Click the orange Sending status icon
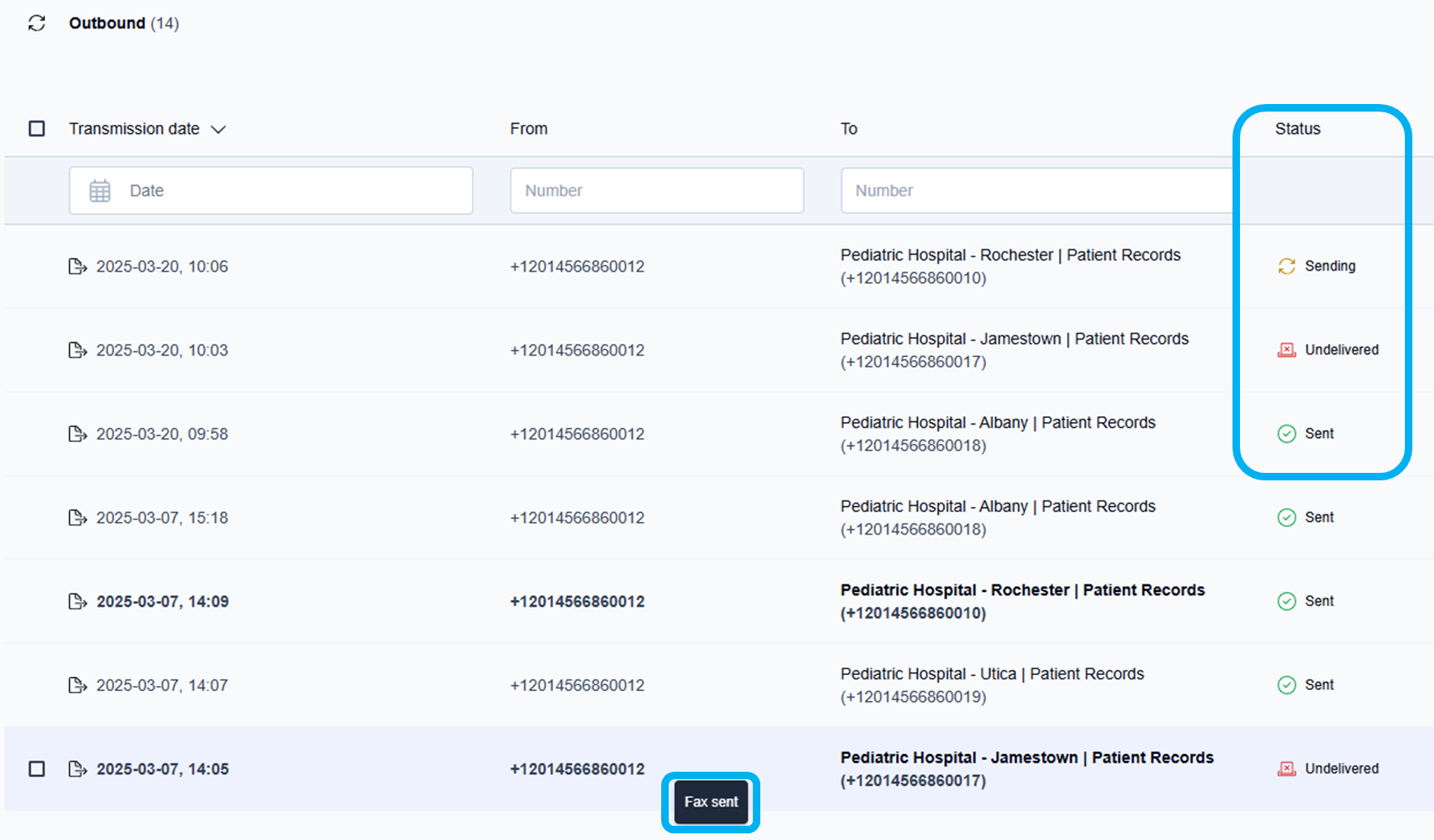Screen dimensions: 1434x840 tap(1287, 266)
